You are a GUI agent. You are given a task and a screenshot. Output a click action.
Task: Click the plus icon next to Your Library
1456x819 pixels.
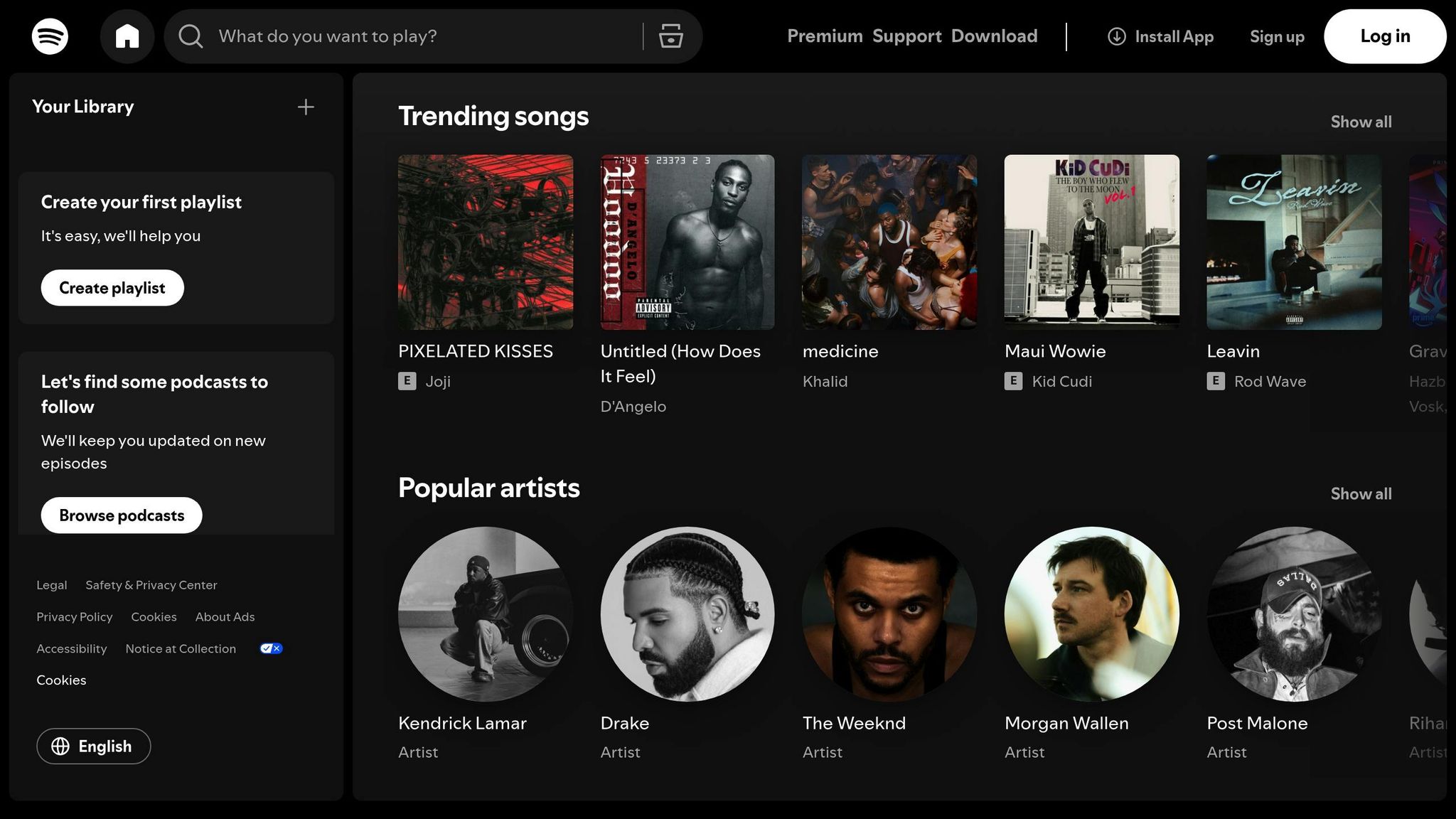click(305, 106)
